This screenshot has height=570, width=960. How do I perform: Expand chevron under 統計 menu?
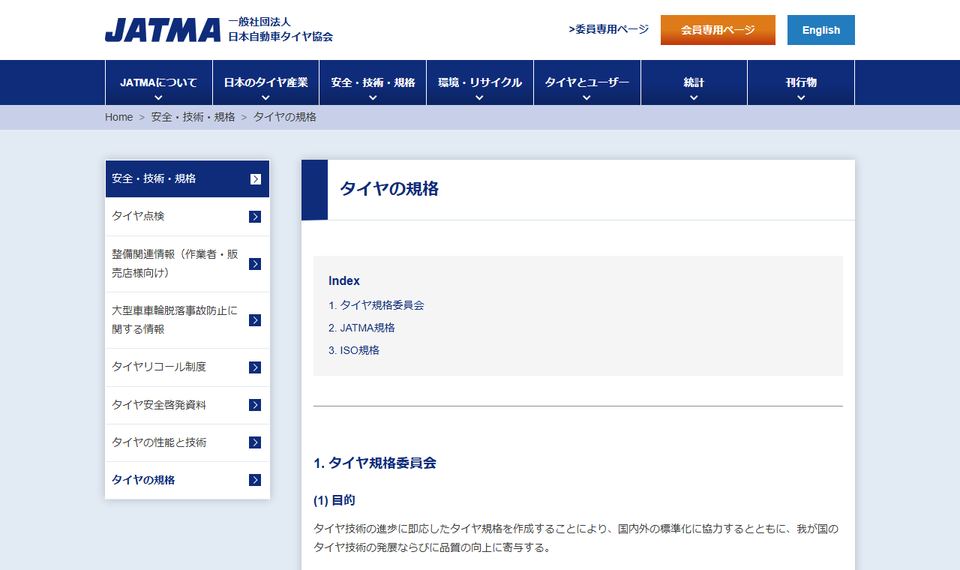click(694, 97)
